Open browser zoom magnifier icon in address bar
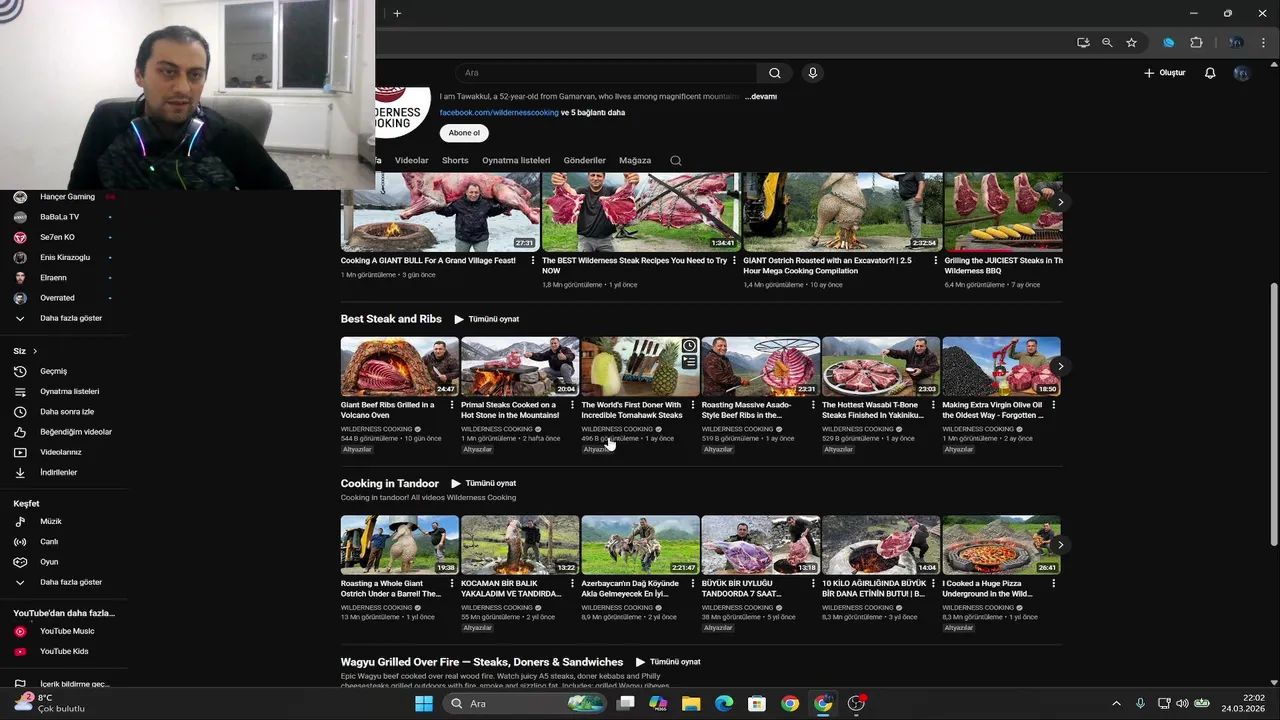Screen dimensions: 1280x720 point(1107,43)
